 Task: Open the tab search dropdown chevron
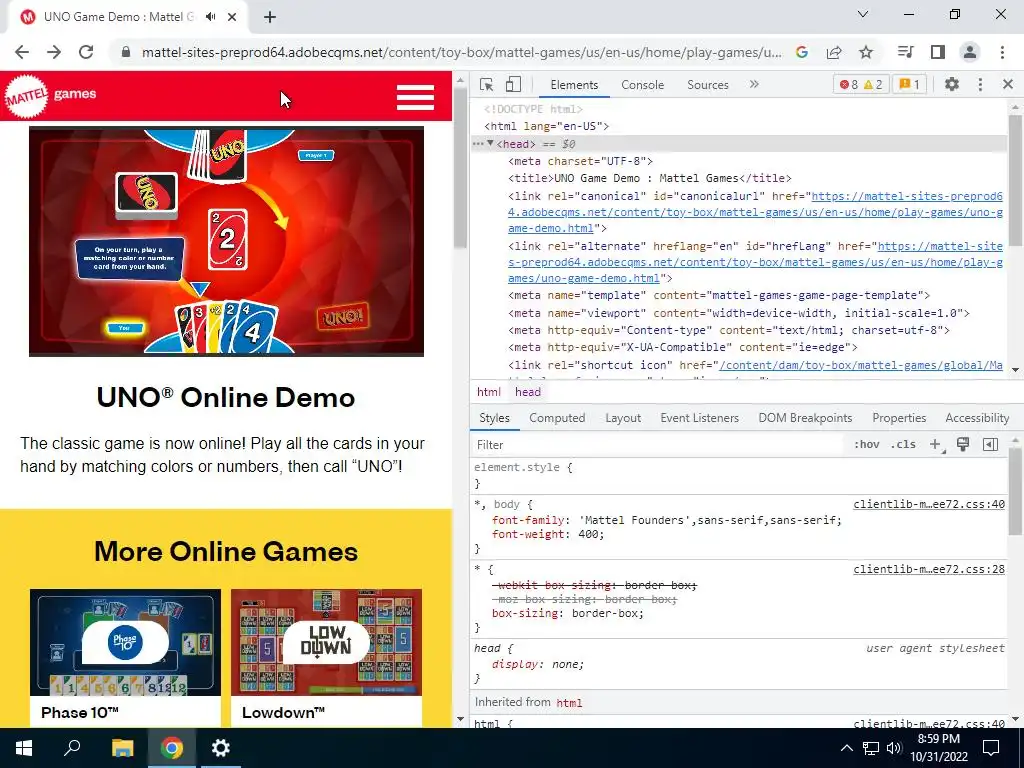pos(863,14)
